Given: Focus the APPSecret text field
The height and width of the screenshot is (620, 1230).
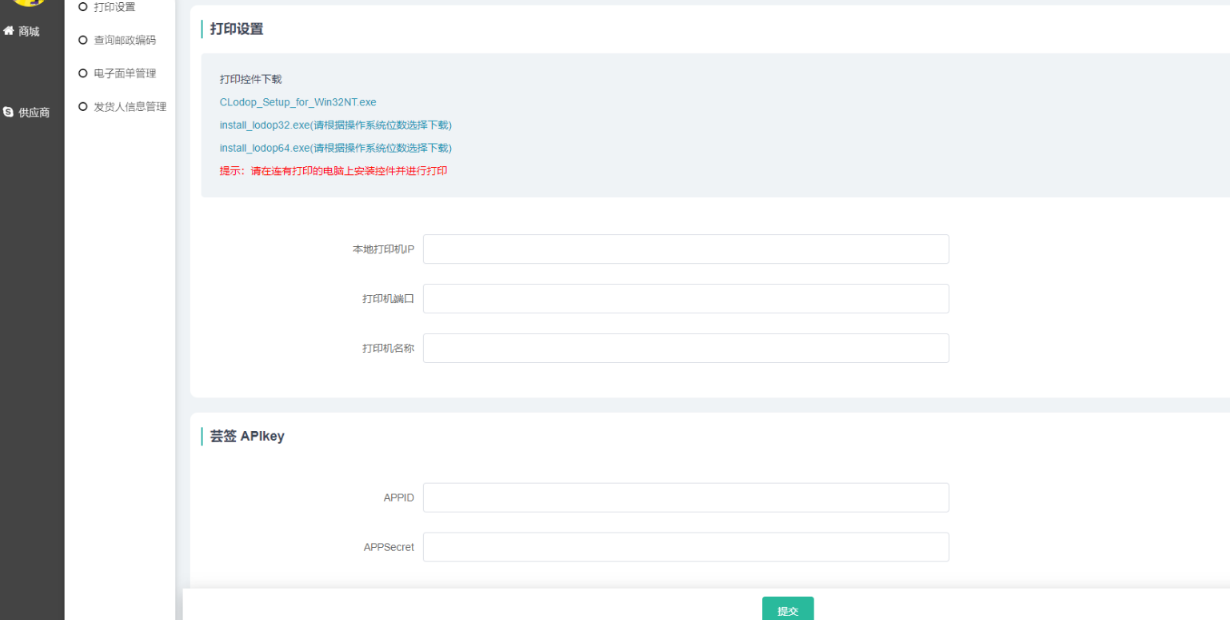Looking at the screenshot, I should (x=685, y=547).
